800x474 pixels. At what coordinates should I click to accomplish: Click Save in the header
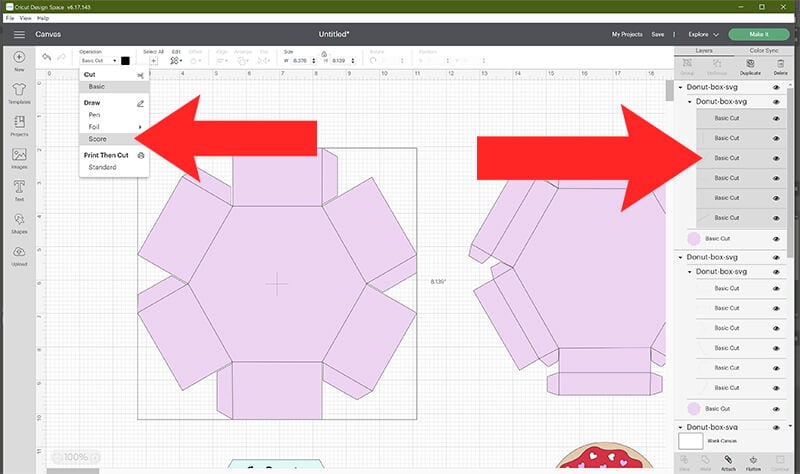point(658,34)
